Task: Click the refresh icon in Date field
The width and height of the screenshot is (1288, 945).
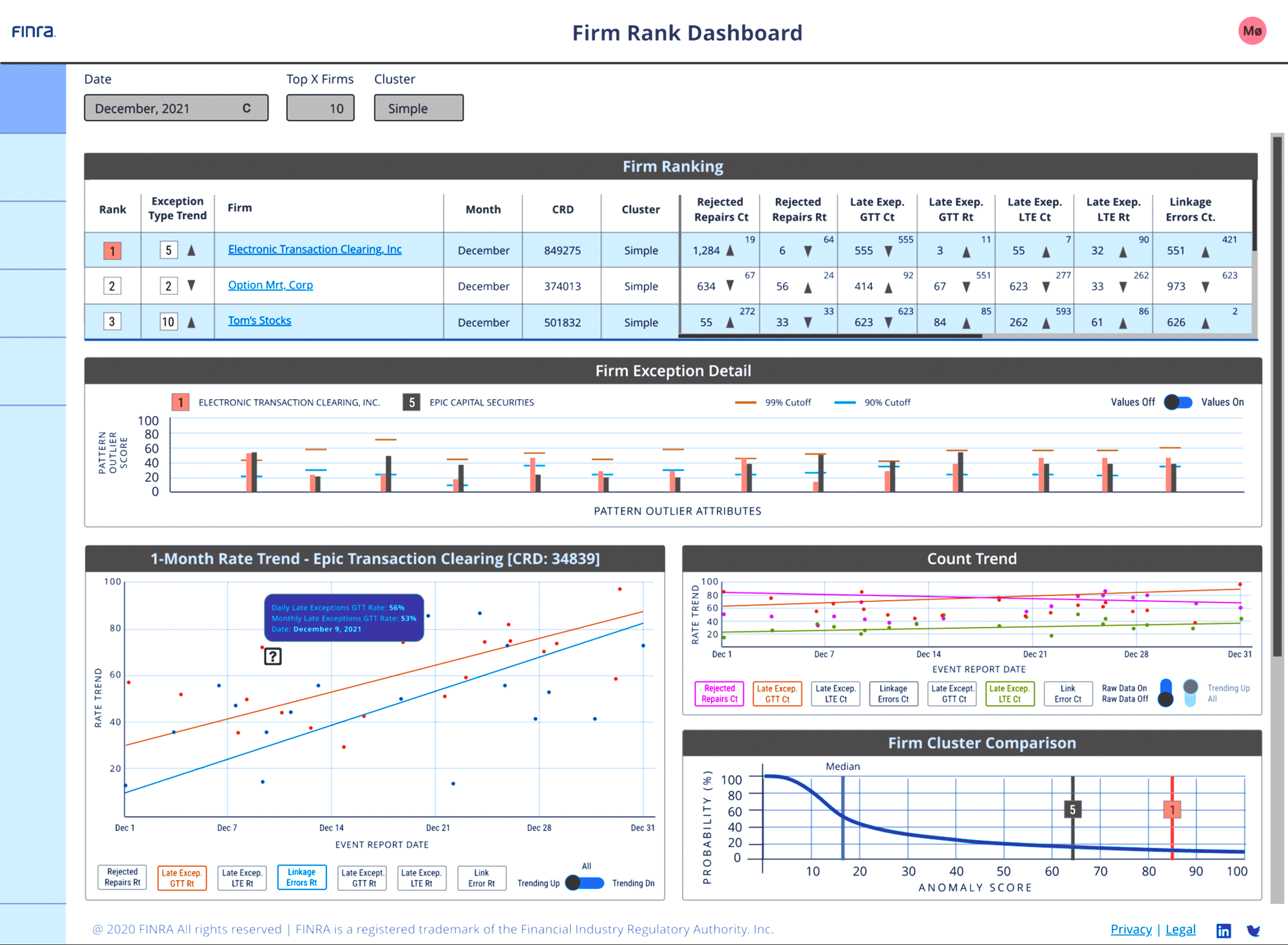Action: coord(247,108)
